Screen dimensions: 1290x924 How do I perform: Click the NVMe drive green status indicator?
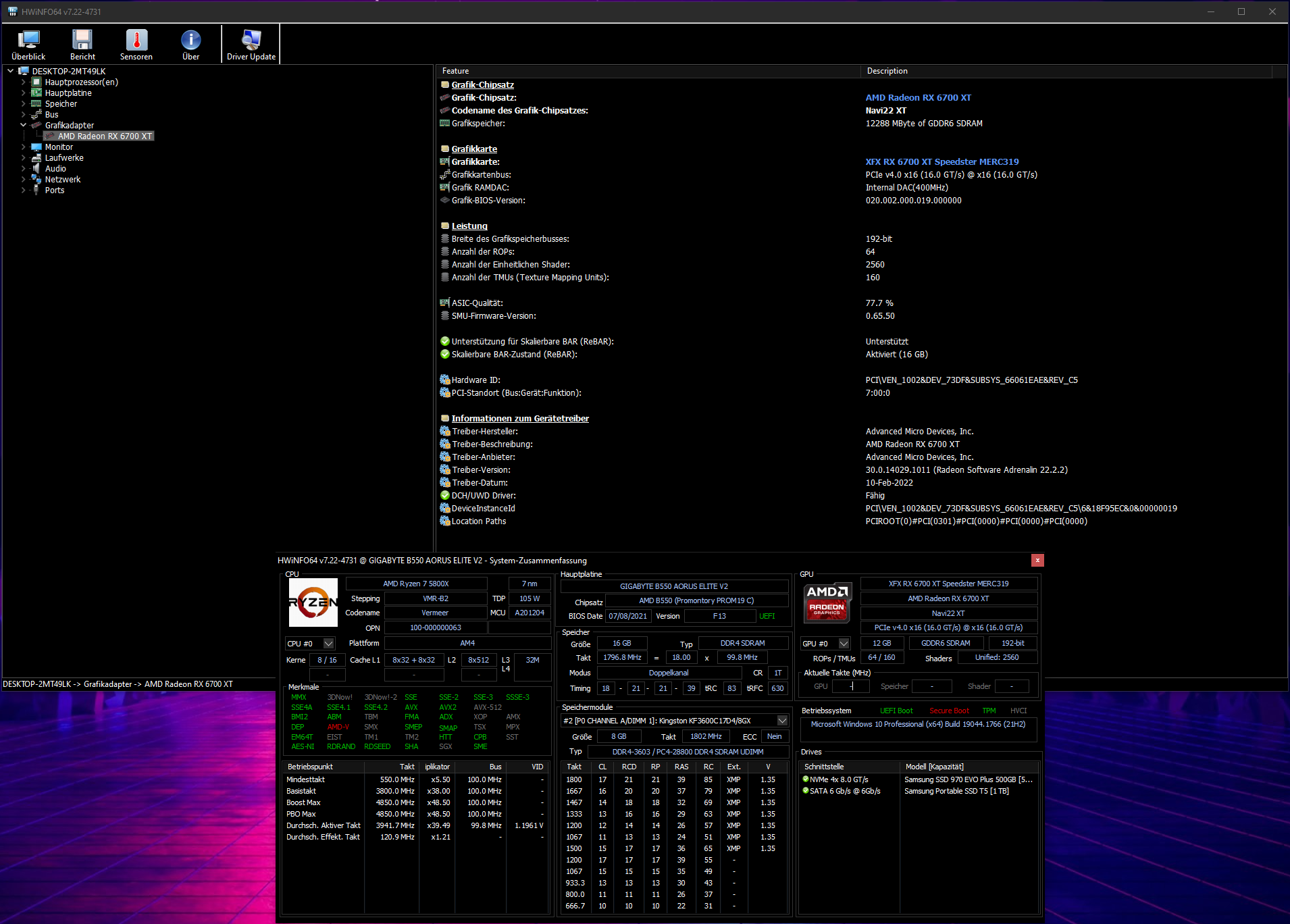[805, 779]
